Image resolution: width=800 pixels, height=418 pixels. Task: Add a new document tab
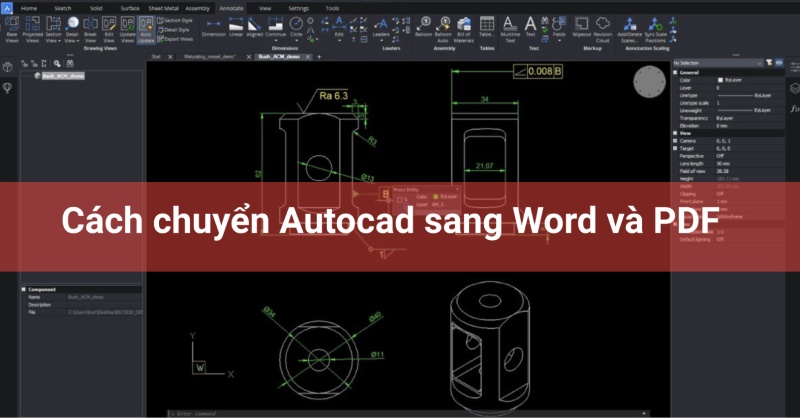[319, 57]
